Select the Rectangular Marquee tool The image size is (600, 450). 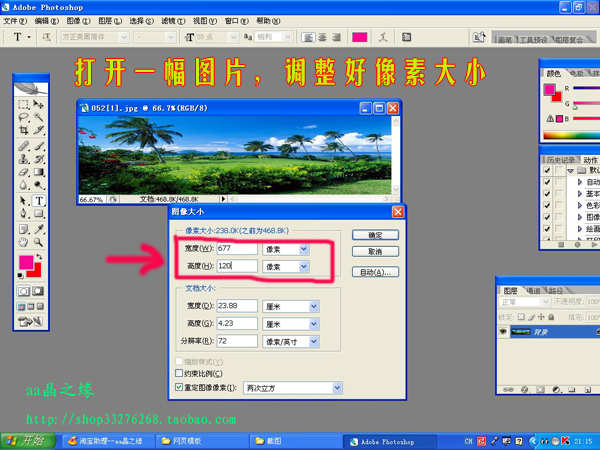(24, 104)
